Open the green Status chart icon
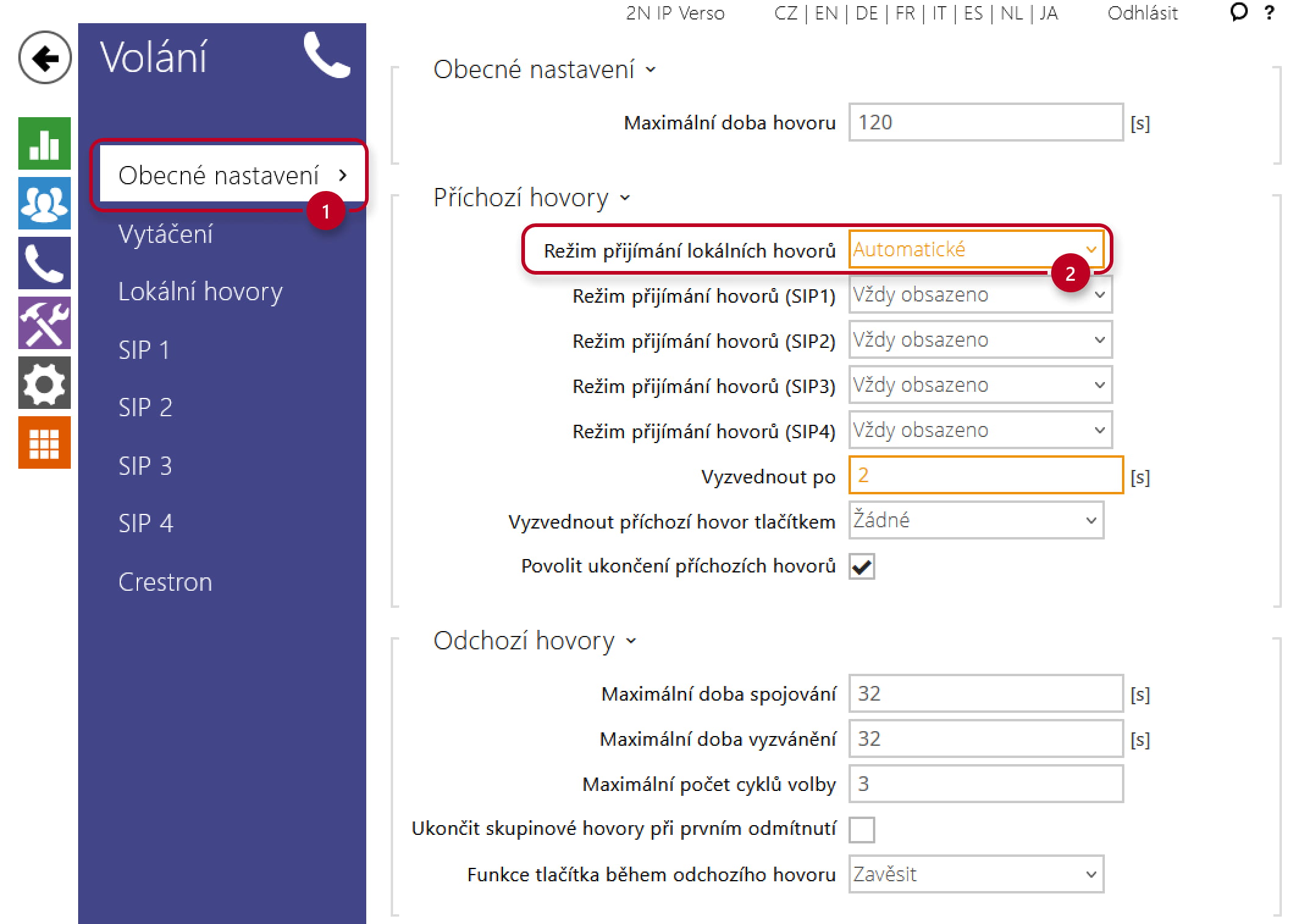This screenshot has width=1299, height=924. pos(45,143)
